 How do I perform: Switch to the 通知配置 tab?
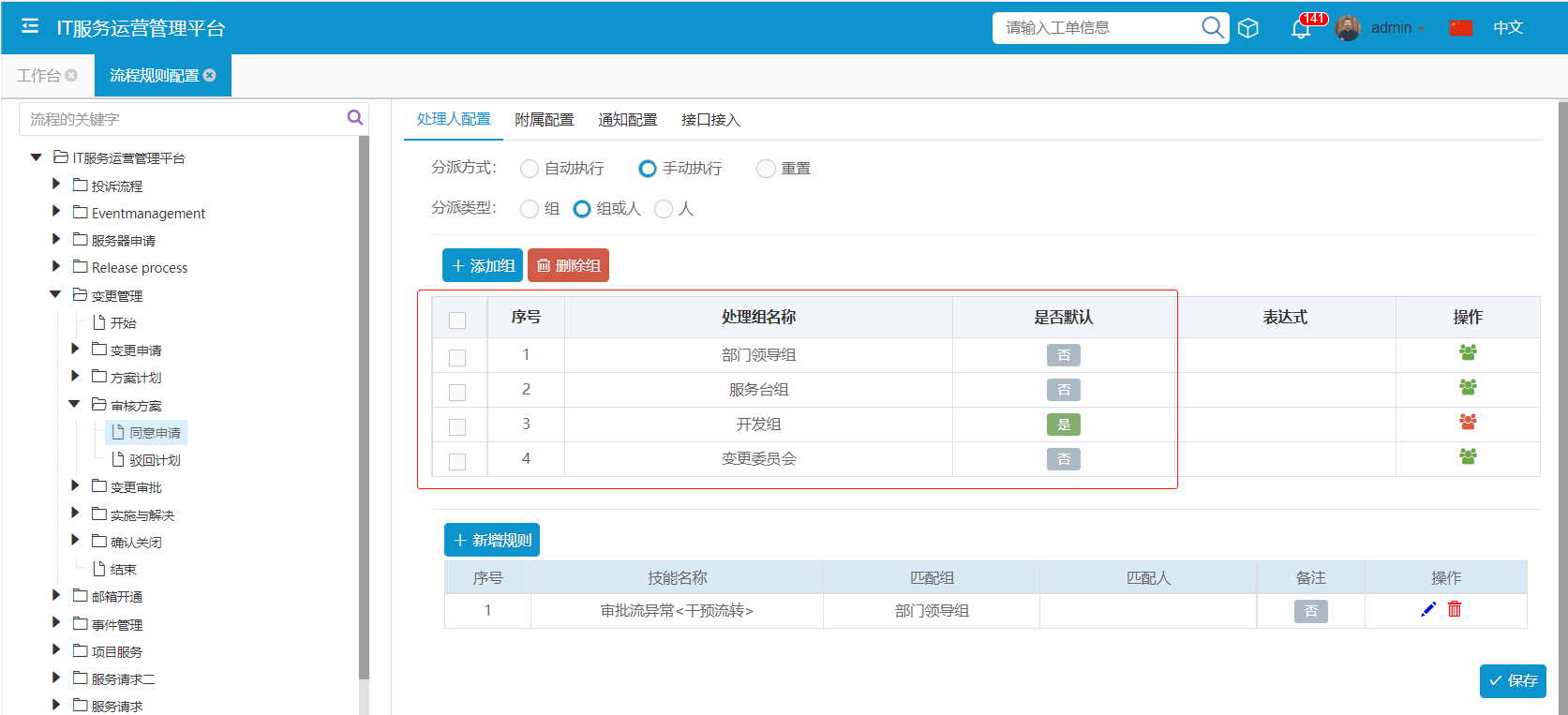627,120
